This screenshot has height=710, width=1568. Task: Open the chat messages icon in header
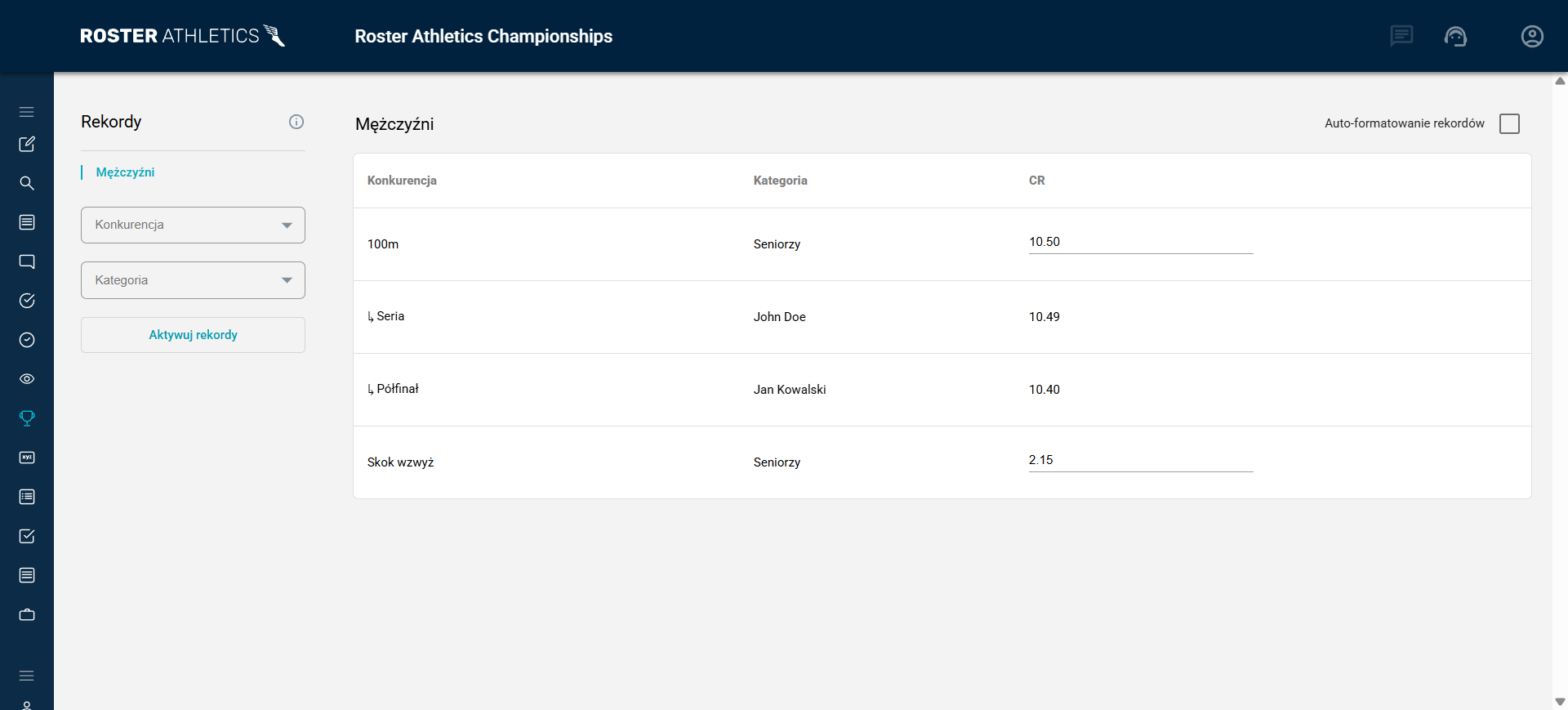tap(1401, 36)
